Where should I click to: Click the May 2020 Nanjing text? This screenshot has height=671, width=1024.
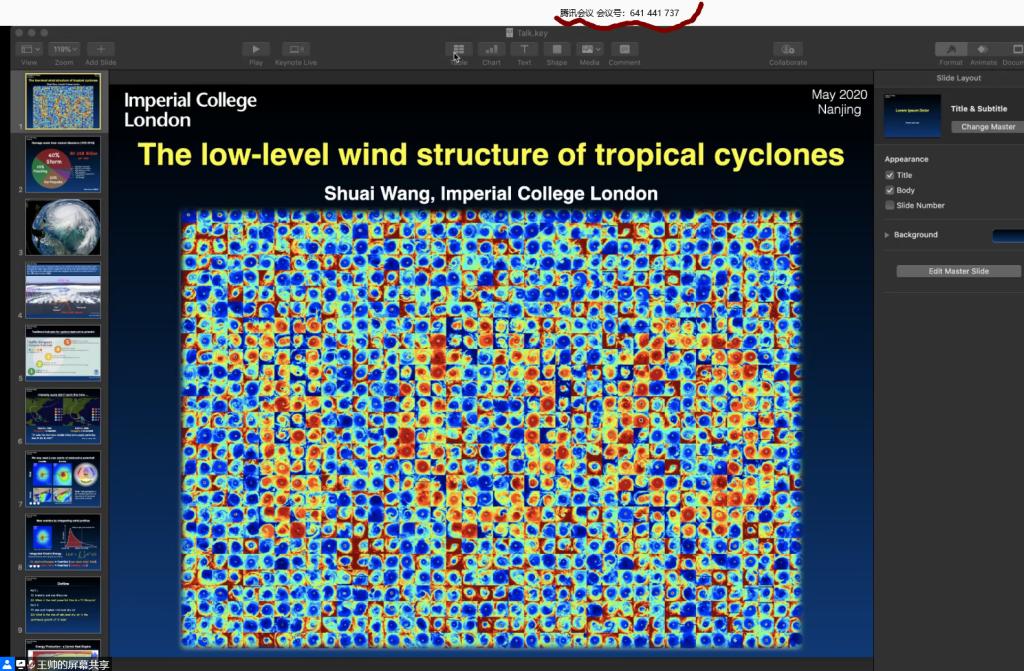(839, 102)
